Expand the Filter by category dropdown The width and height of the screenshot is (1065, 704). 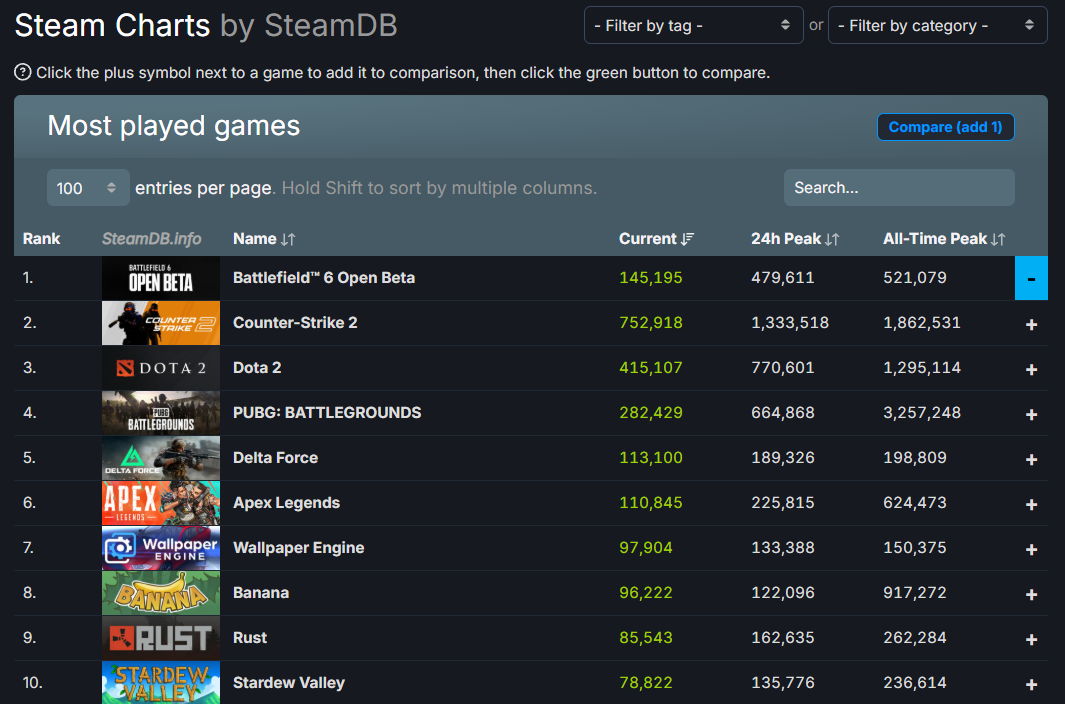(x=937, y=26)
